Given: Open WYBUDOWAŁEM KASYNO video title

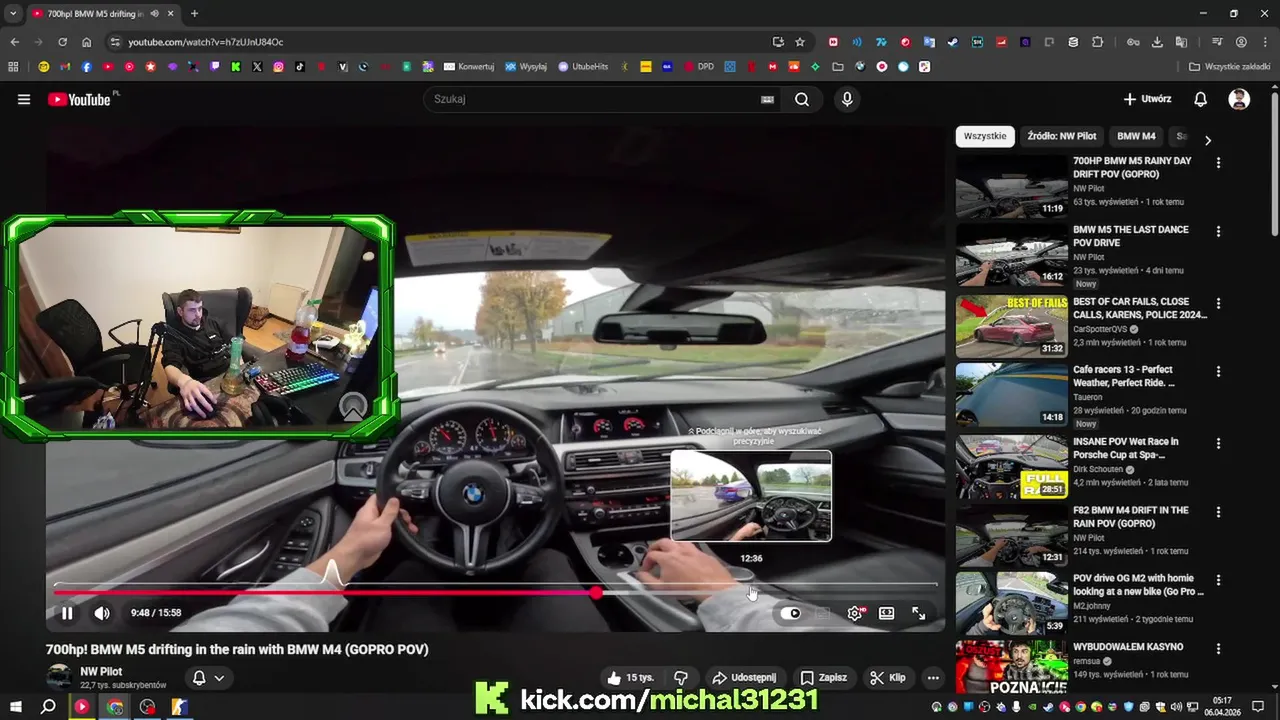Looking at the screenshot, I should 1128,647.
